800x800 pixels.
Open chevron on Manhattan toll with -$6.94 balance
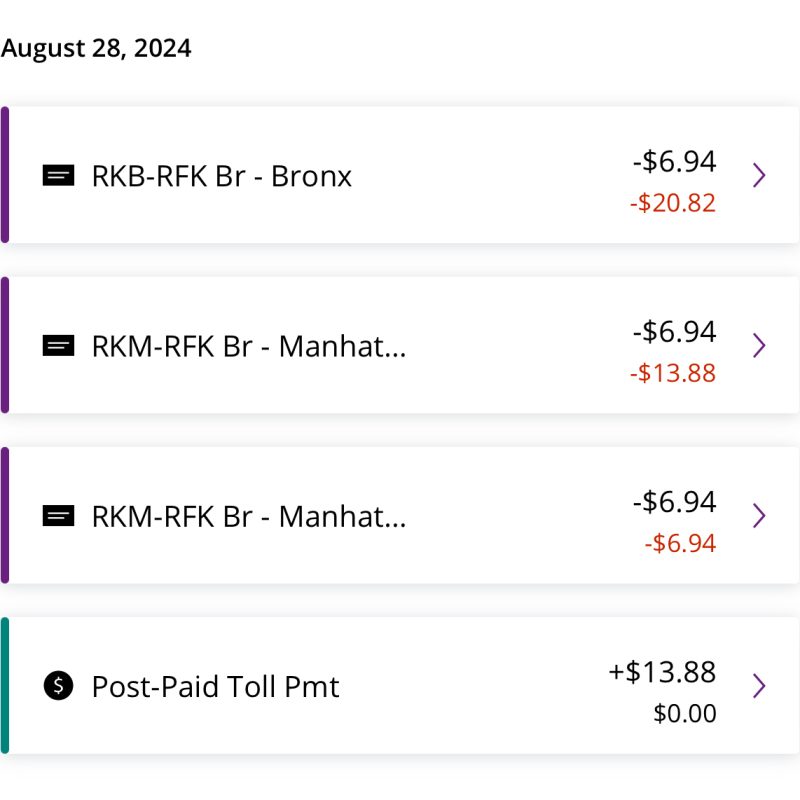pos(759,516)
